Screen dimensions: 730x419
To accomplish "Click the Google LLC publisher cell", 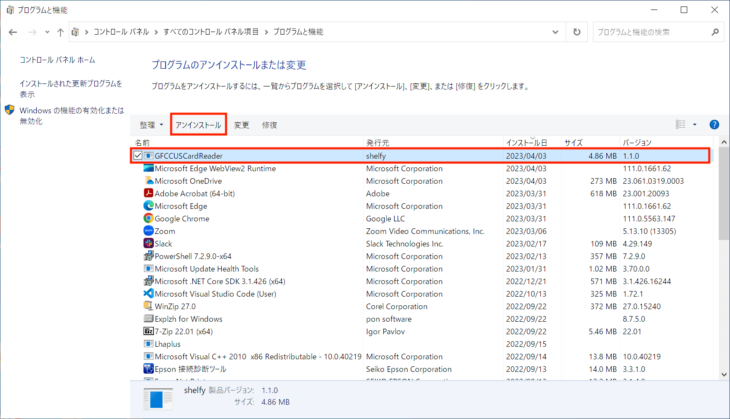I will [x=385, y=218].
